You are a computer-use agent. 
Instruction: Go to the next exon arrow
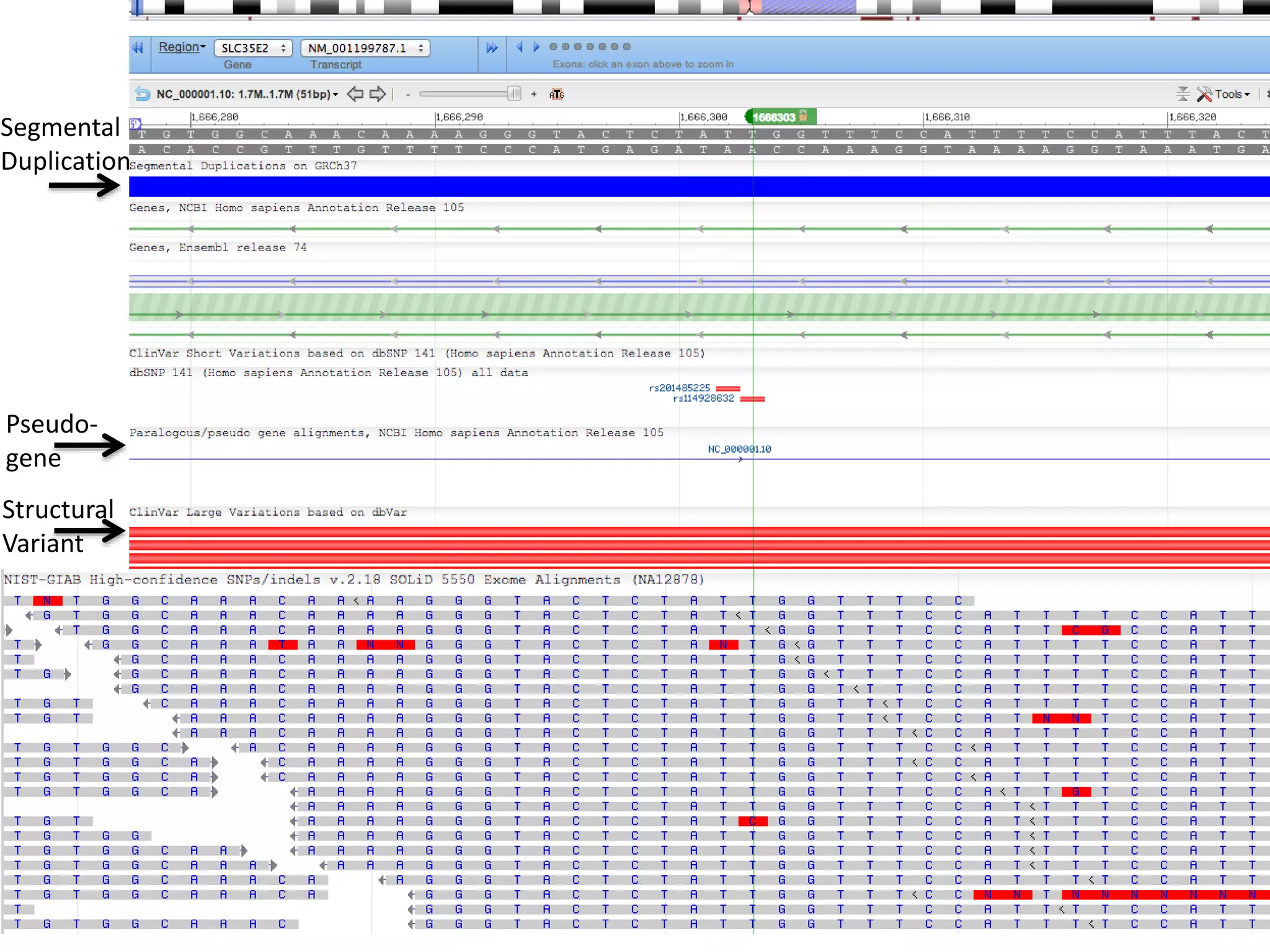tap(536, 46)
